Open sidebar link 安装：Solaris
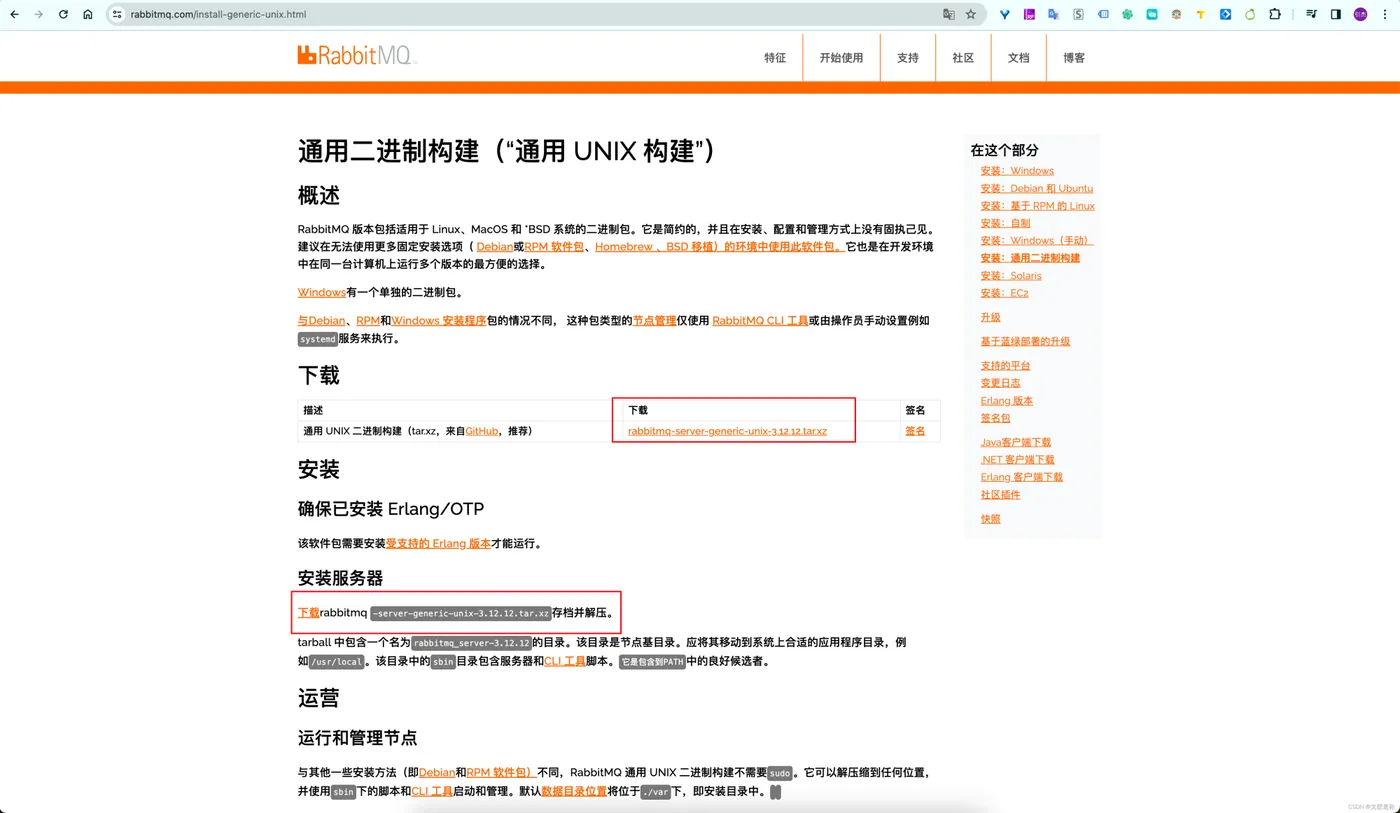The height and width of the screenshot is (813, 1400). click(x=1011, y=276)
